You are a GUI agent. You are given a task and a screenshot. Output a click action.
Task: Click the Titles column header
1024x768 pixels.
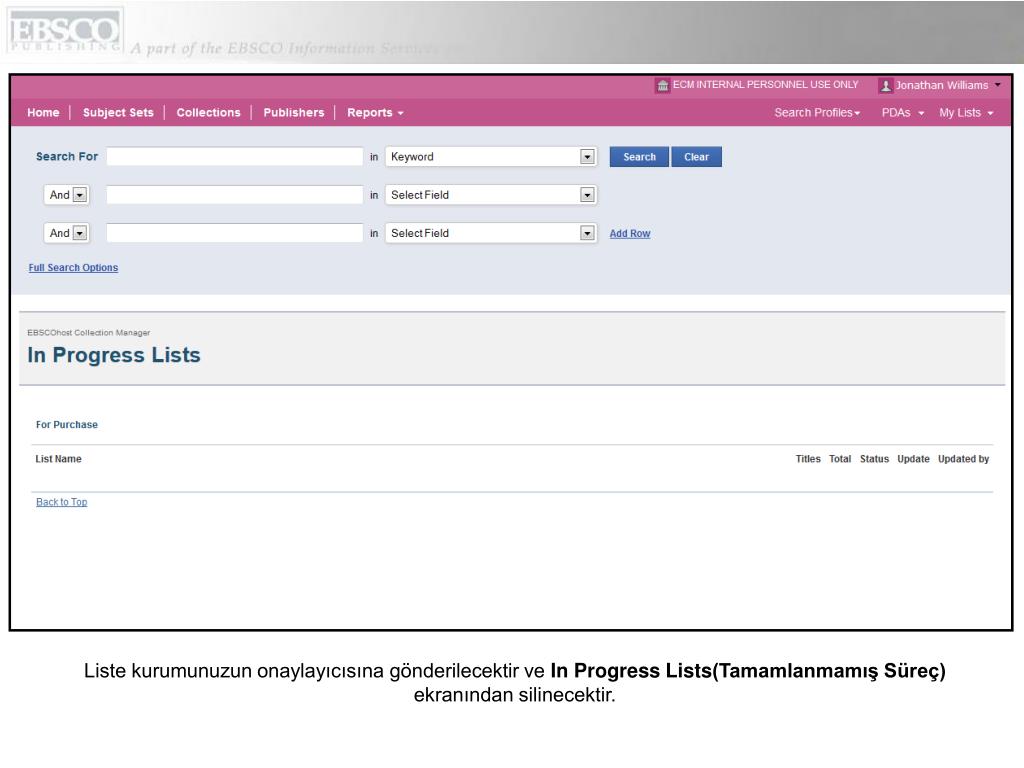(x=808, y=459)
